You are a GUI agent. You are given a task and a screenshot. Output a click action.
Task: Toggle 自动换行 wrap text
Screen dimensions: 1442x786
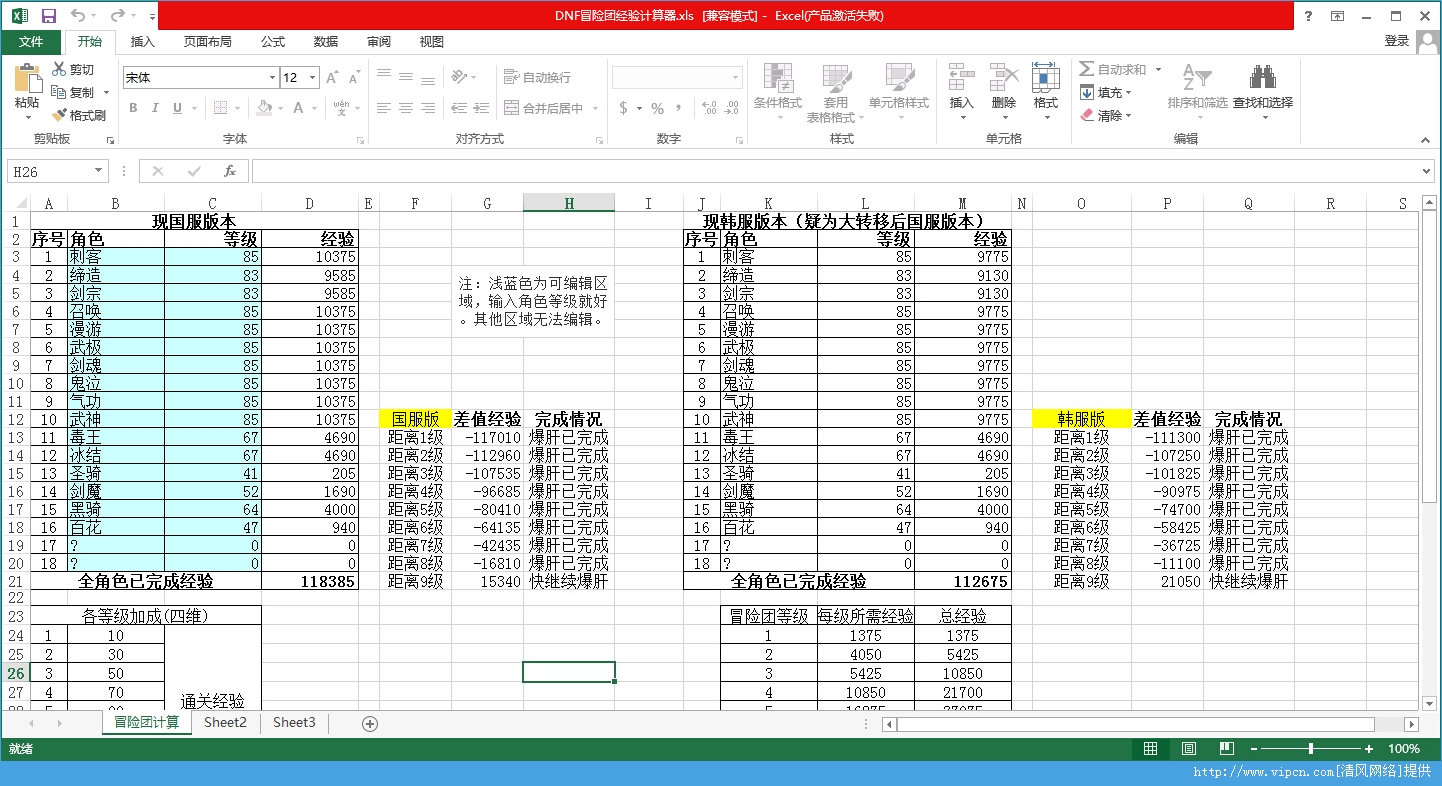[537, 77]
